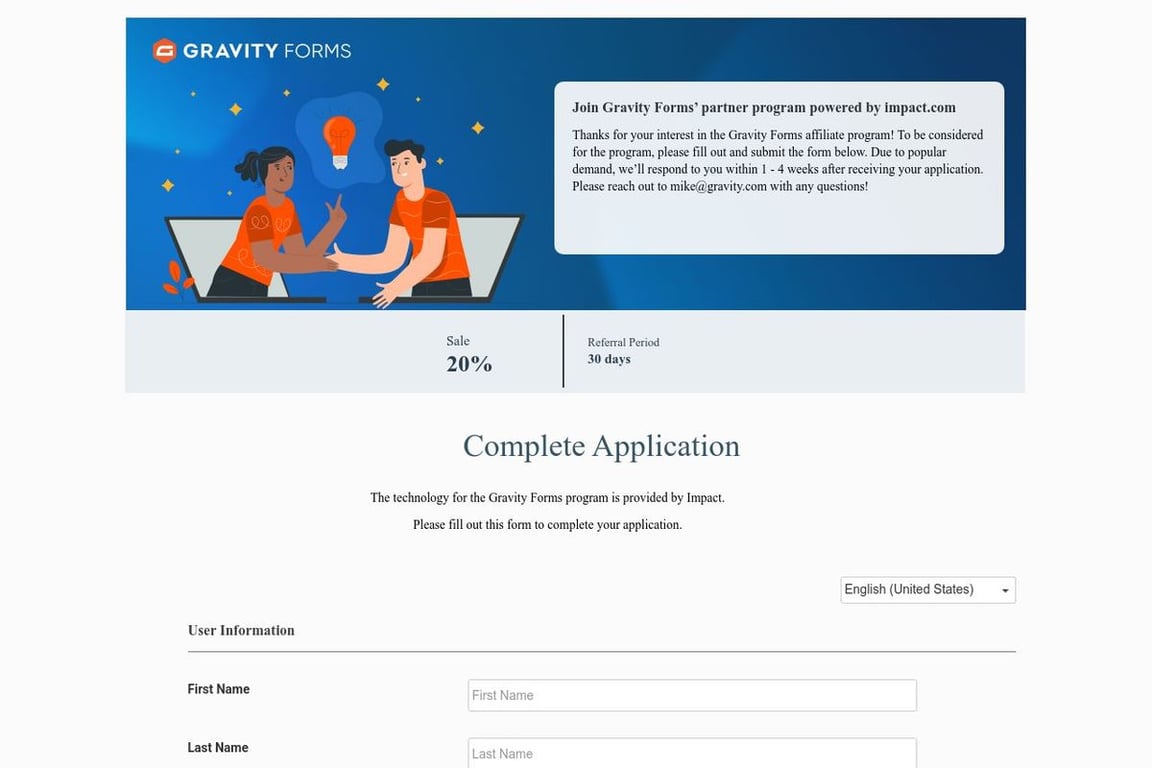Image resolution: width=1152 pixels, height=768 pixels.
Task: Click the lightbulb graphic in the banner
Action: [339, 142]
